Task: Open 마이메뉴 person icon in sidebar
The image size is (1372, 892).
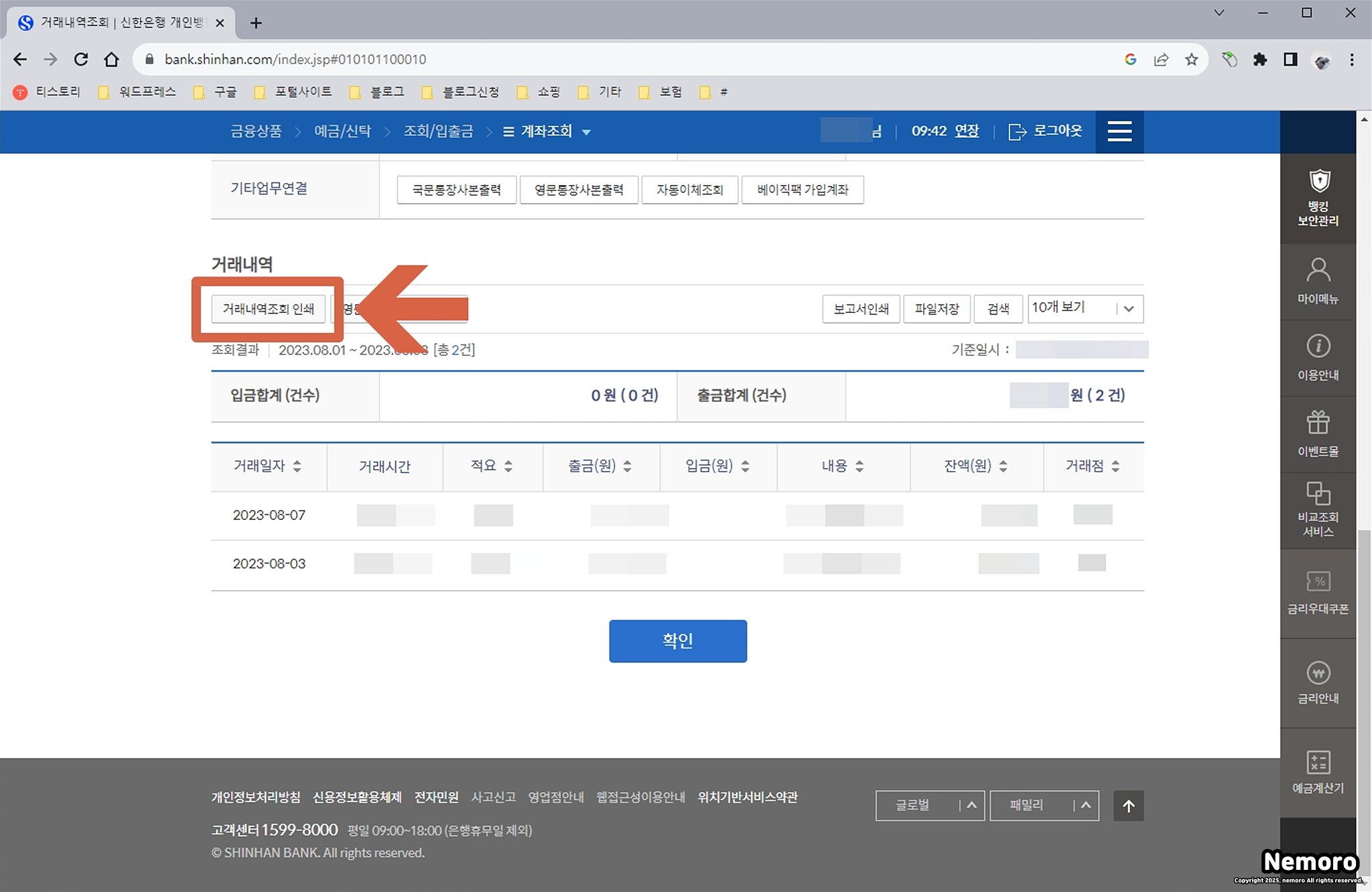Action: pos(1318,270)
